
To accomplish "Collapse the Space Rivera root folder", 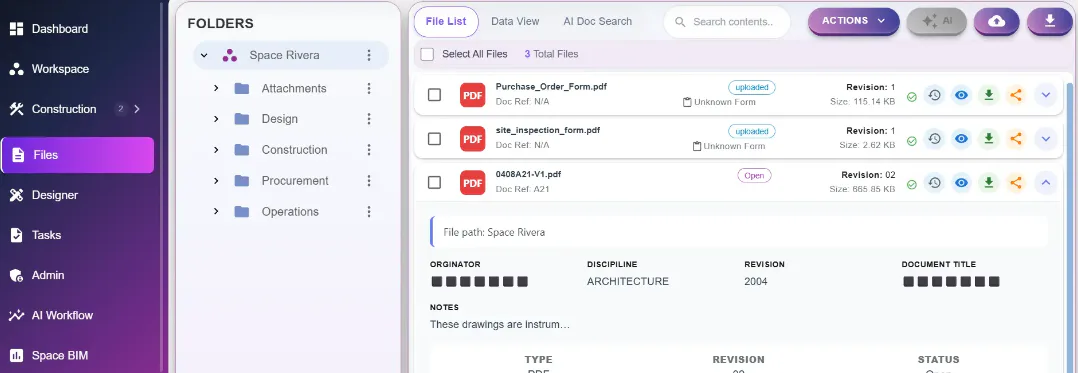I will (x=204, y=55).
